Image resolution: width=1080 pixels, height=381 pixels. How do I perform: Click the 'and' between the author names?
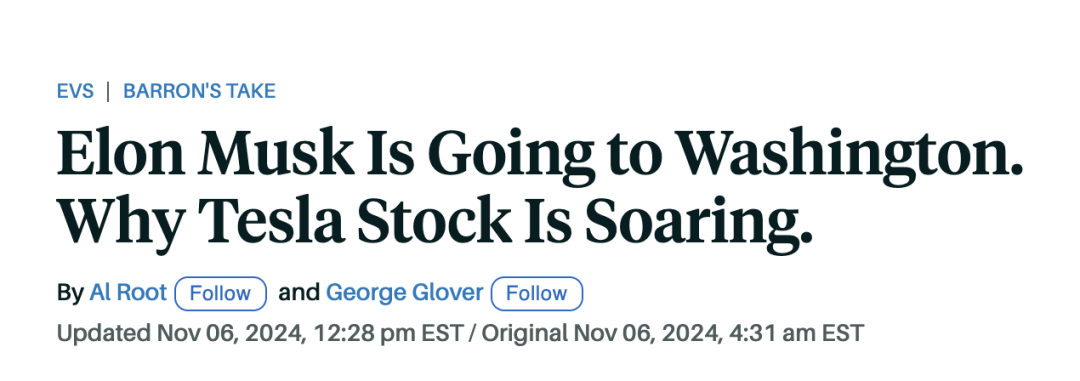click(x=299, y=292)
